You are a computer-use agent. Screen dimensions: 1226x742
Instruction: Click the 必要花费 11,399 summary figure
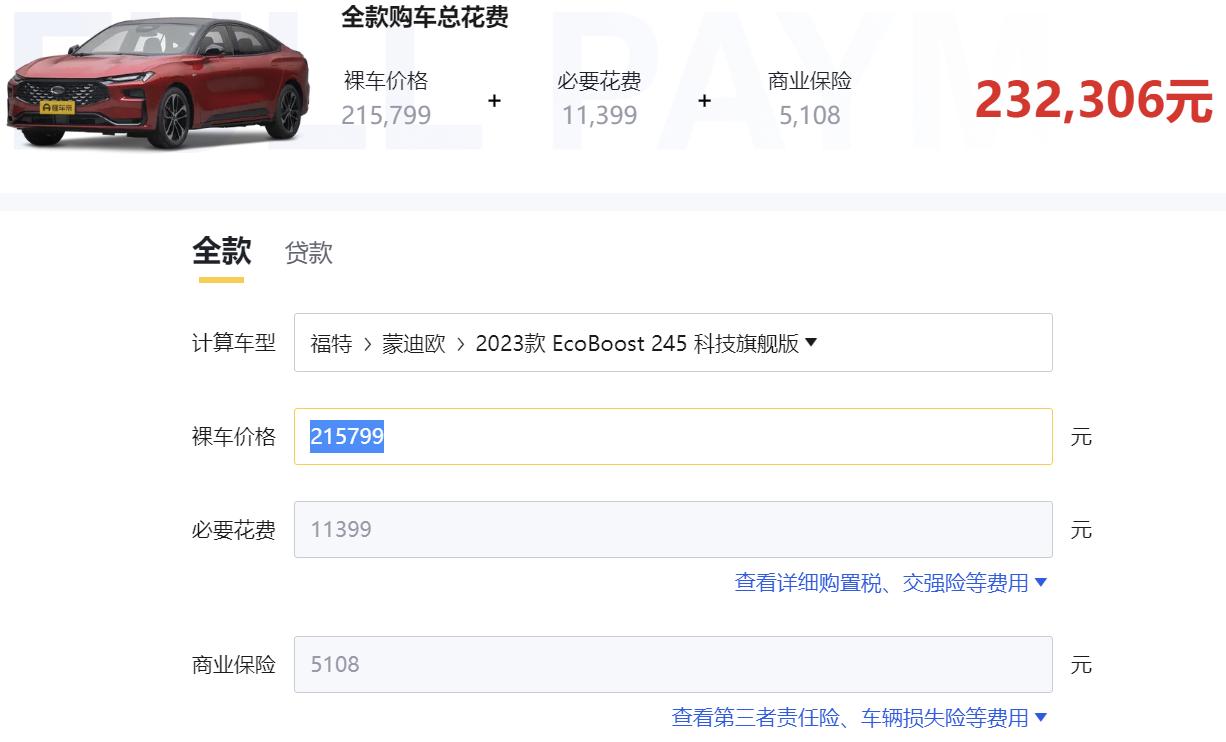tap(598, 115)
